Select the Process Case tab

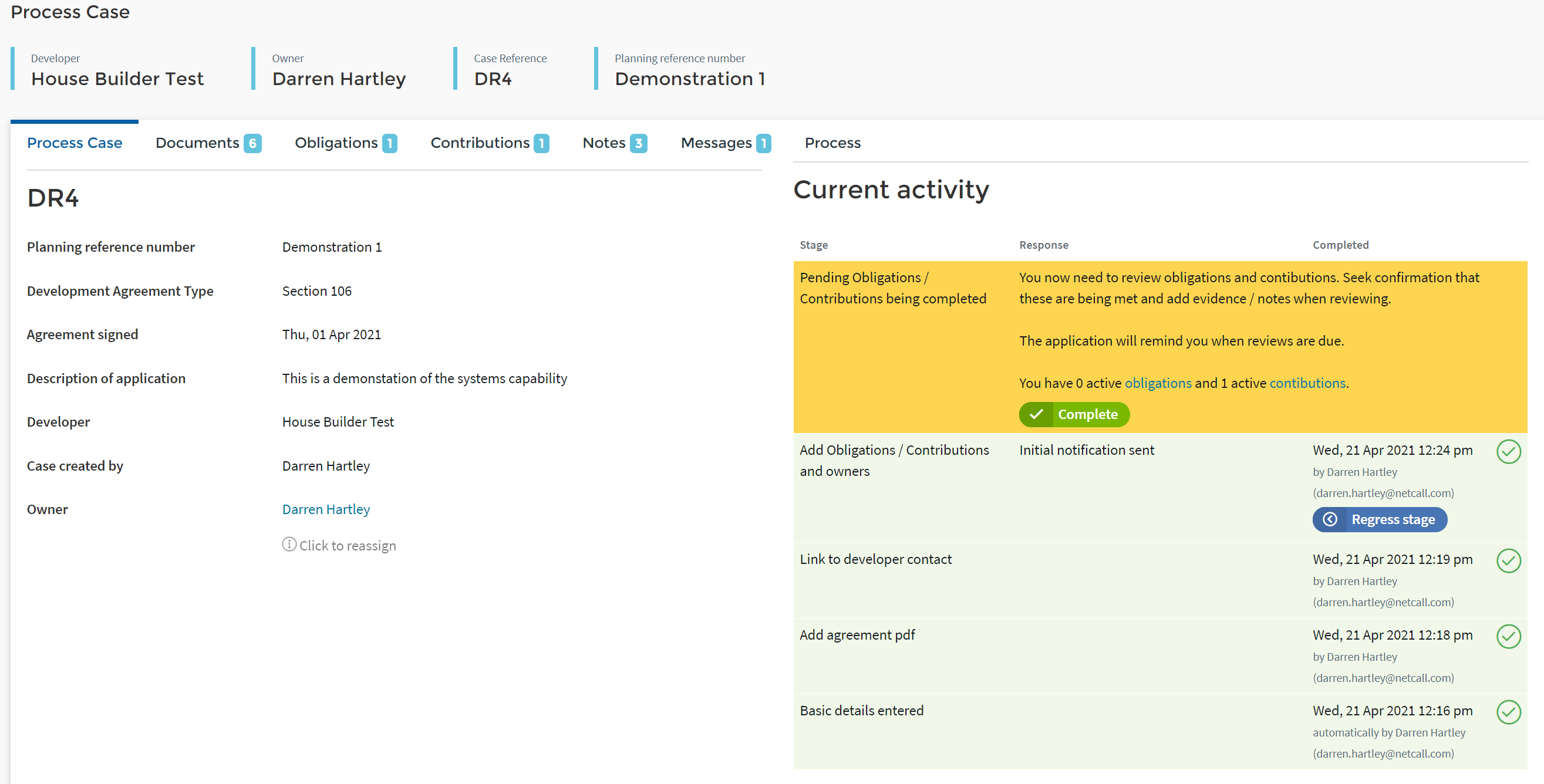[x=75, y=143]
